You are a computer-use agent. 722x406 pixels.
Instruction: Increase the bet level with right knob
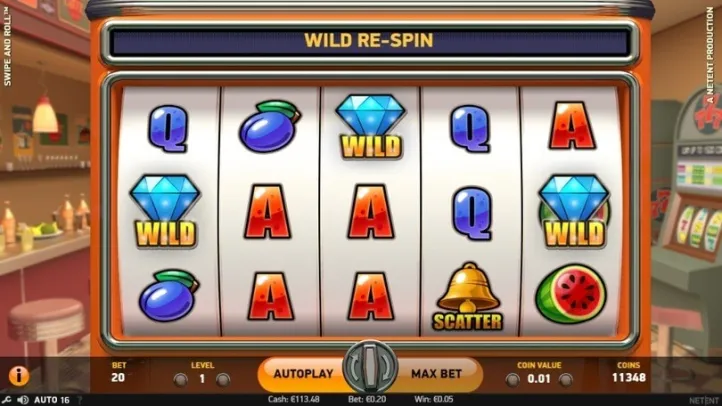click(x=223, y=380)
